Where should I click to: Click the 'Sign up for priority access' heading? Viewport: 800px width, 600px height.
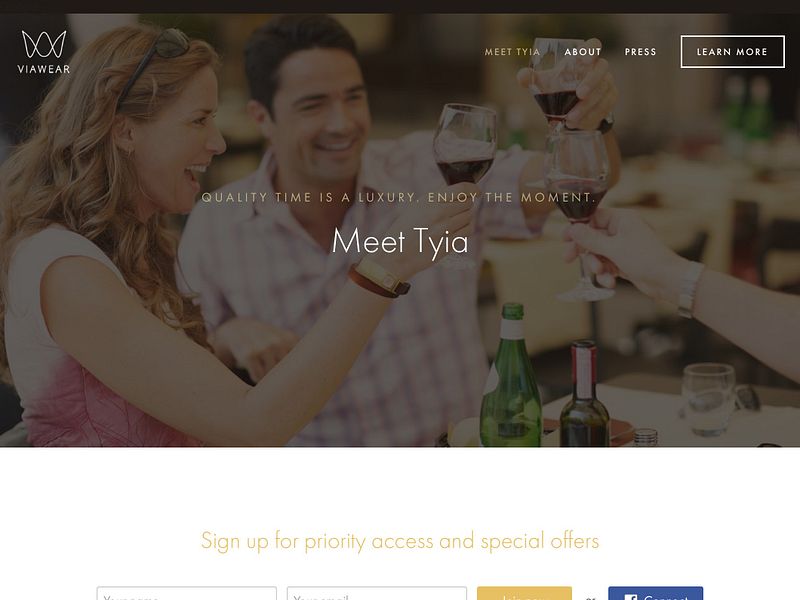click(400, 541)
